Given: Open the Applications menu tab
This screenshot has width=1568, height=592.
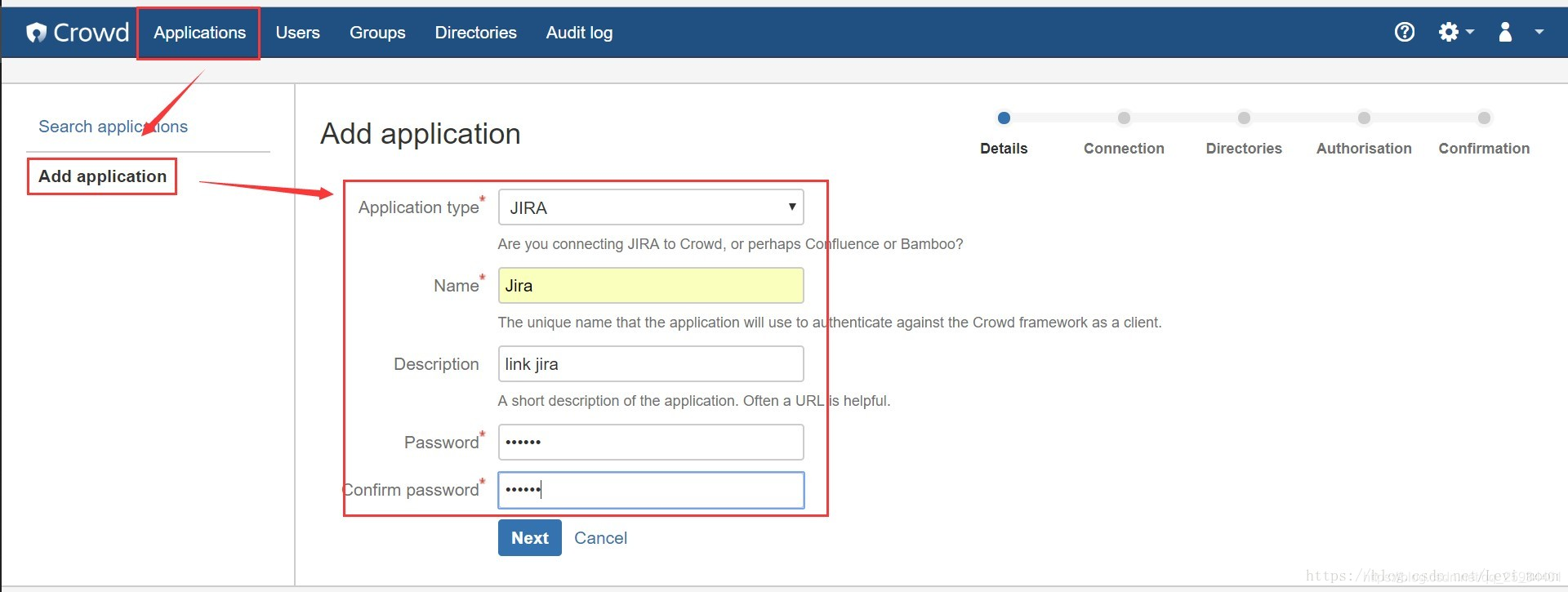Looking at the screenshot, I should click(199, 33).
